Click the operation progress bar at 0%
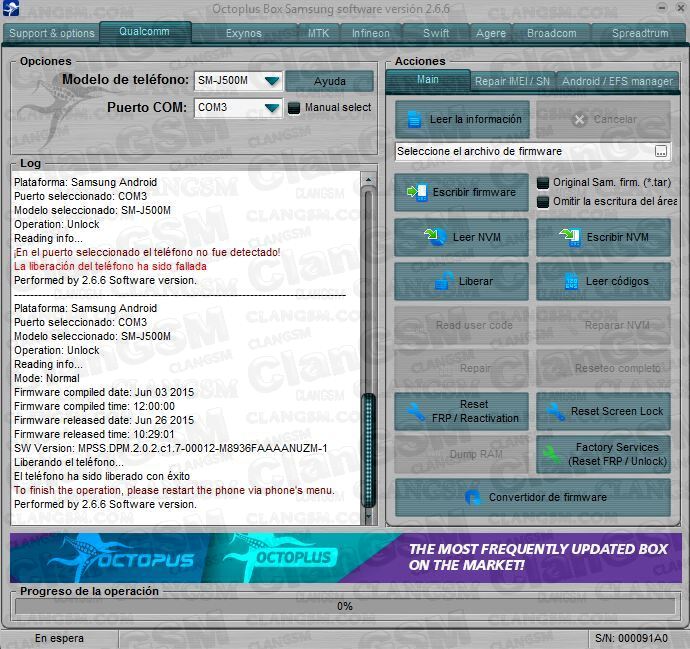This screenshot has width=690, height=649. coord(345,606)
